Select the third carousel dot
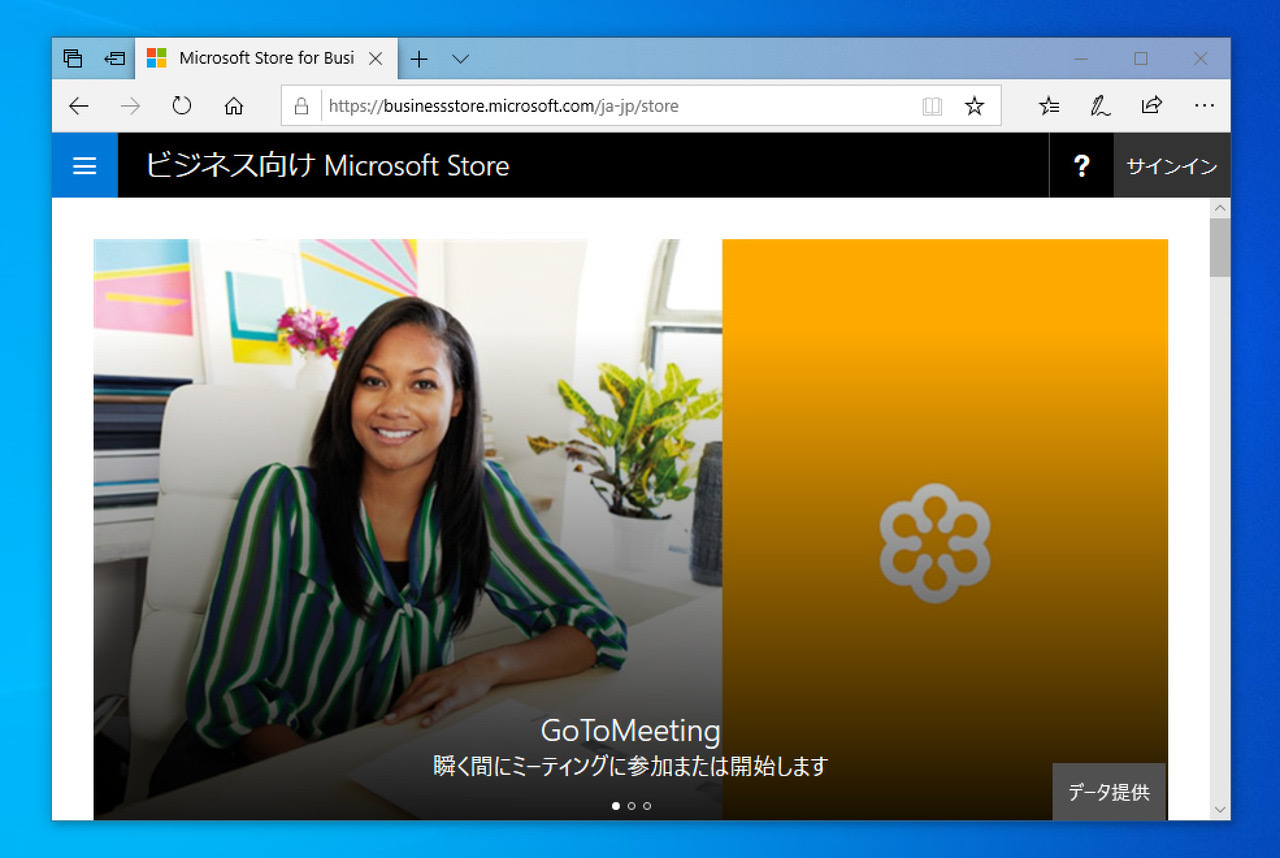This screenshot has width=1280, height=858. pyautogui.click(x=647, y=805)
